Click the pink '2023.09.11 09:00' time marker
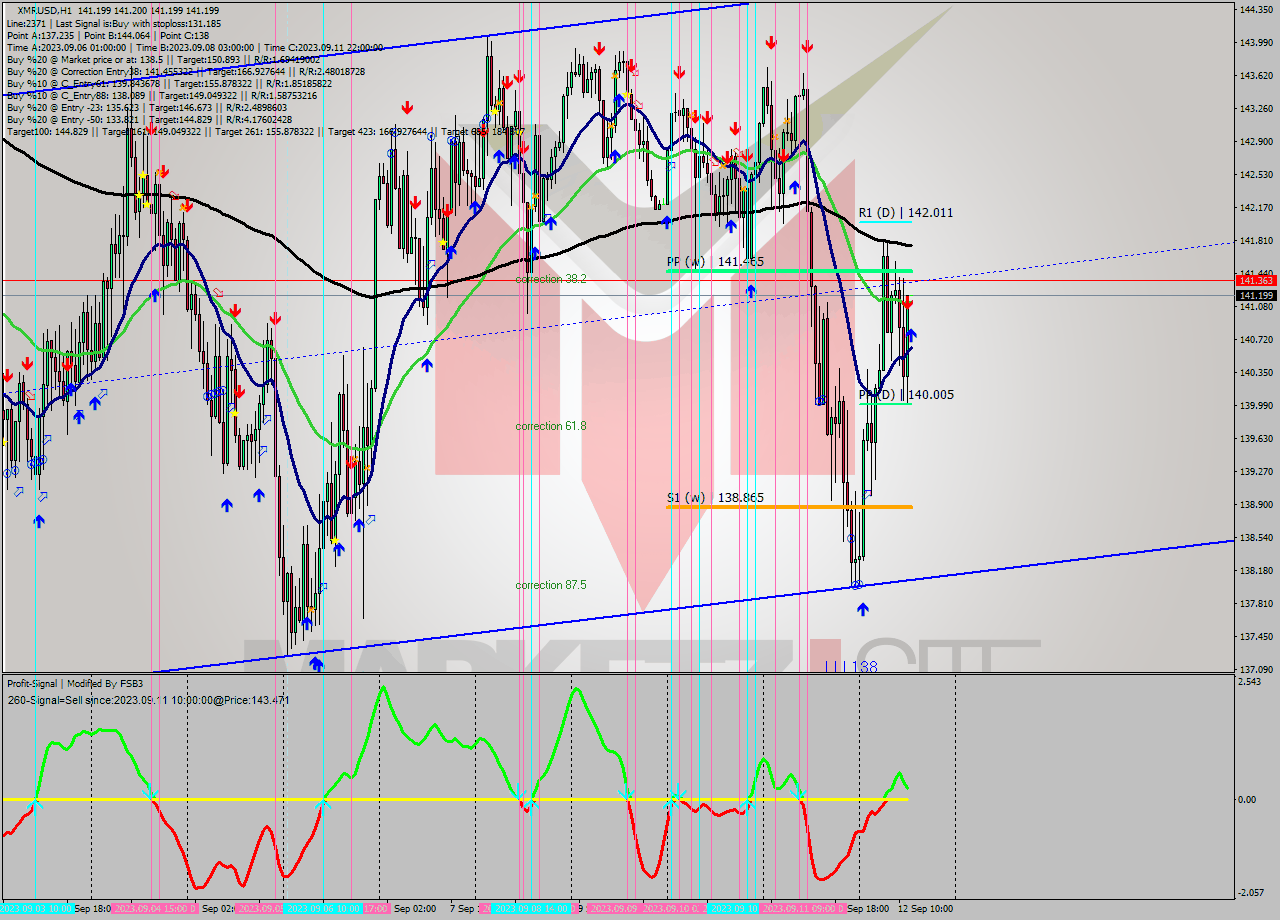This screenshot has height=920, width=1280. tap(805, 909)
